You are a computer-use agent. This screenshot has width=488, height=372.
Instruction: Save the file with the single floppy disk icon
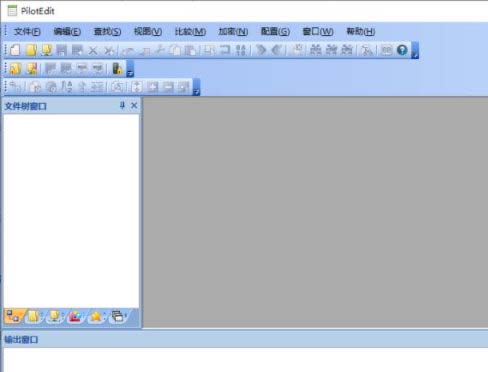62,50
